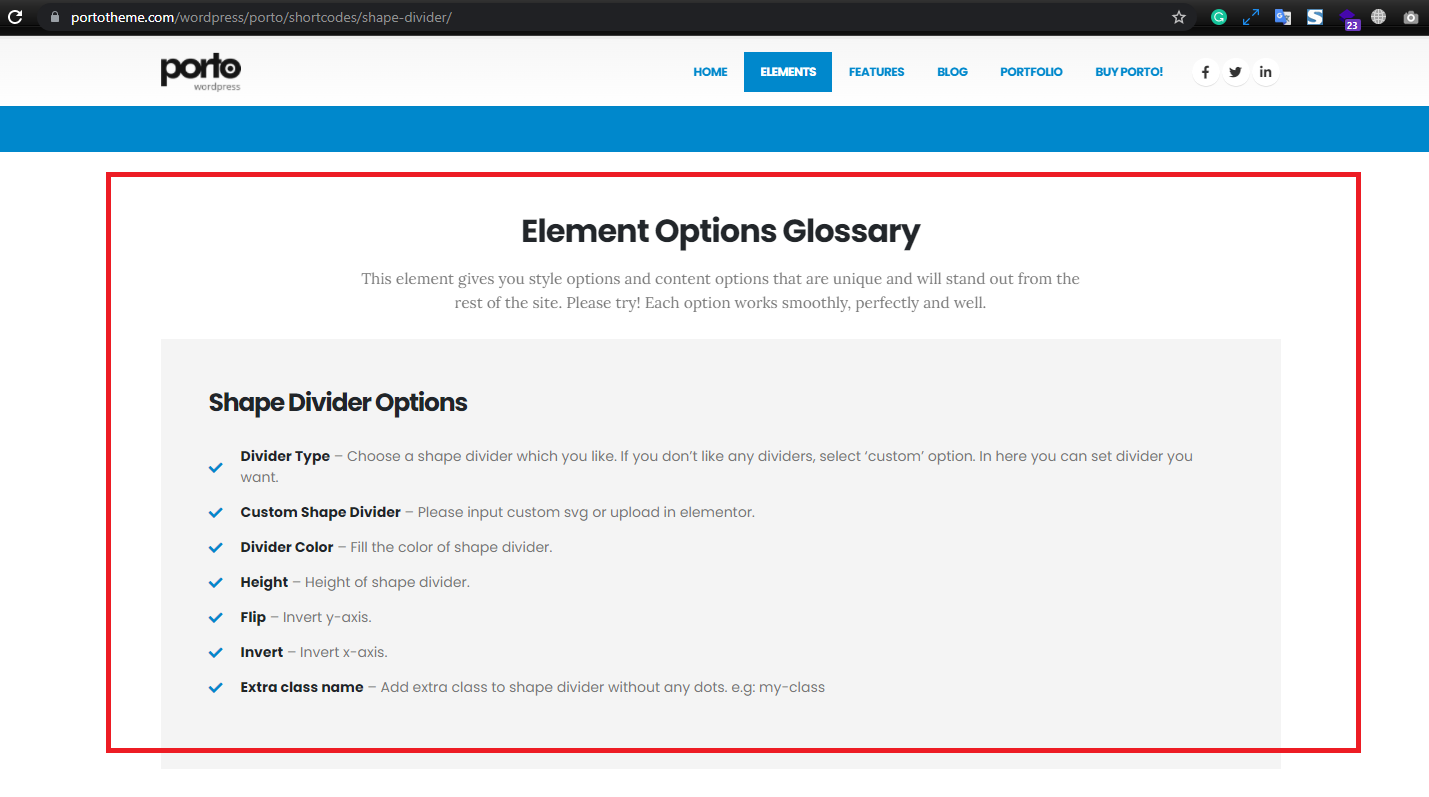1429x797 pixels.
Task: Open the Facebook social icon
Action: pos(1206,72)
